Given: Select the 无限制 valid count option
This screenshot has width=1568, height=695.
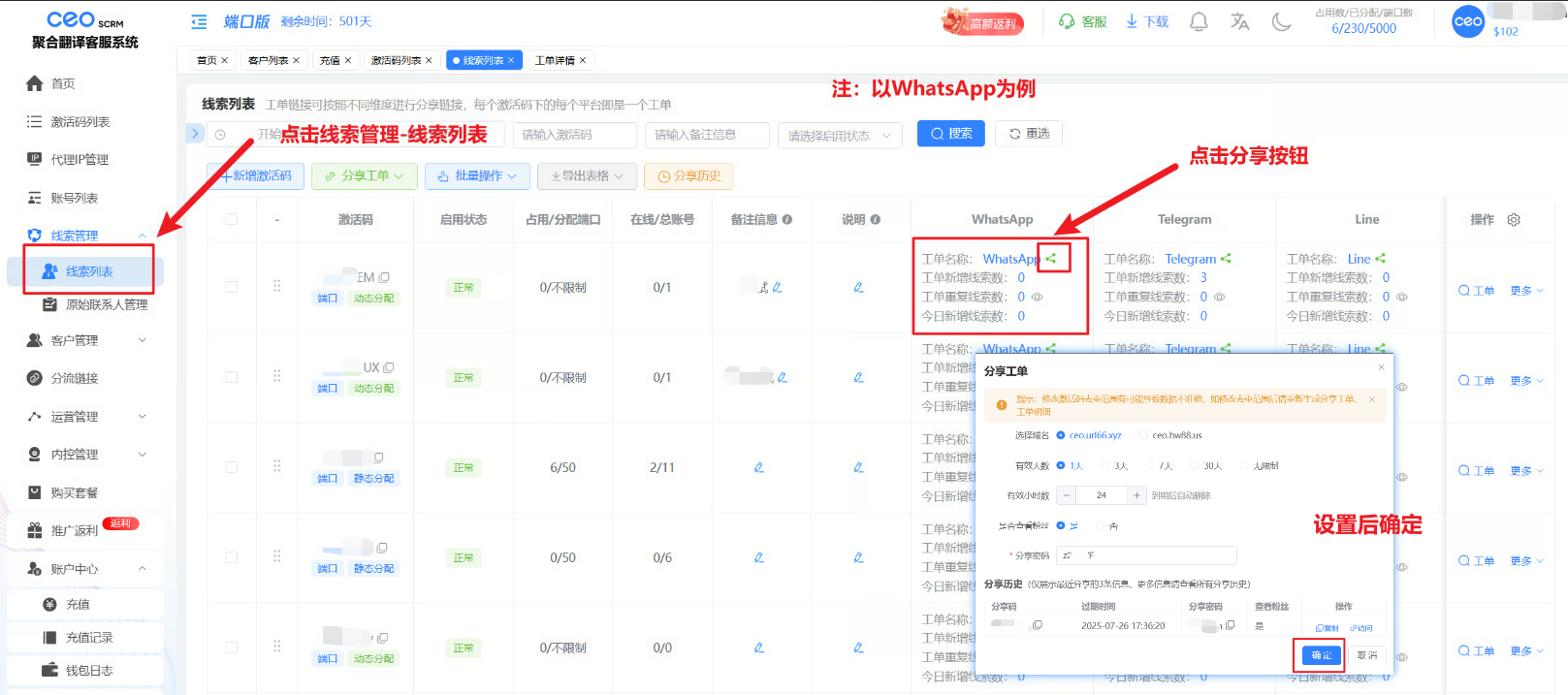Looking at the screenshot, I should click(1245, 466).
